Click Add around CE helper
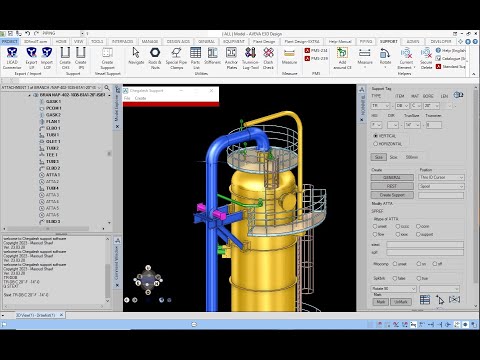 342,58
